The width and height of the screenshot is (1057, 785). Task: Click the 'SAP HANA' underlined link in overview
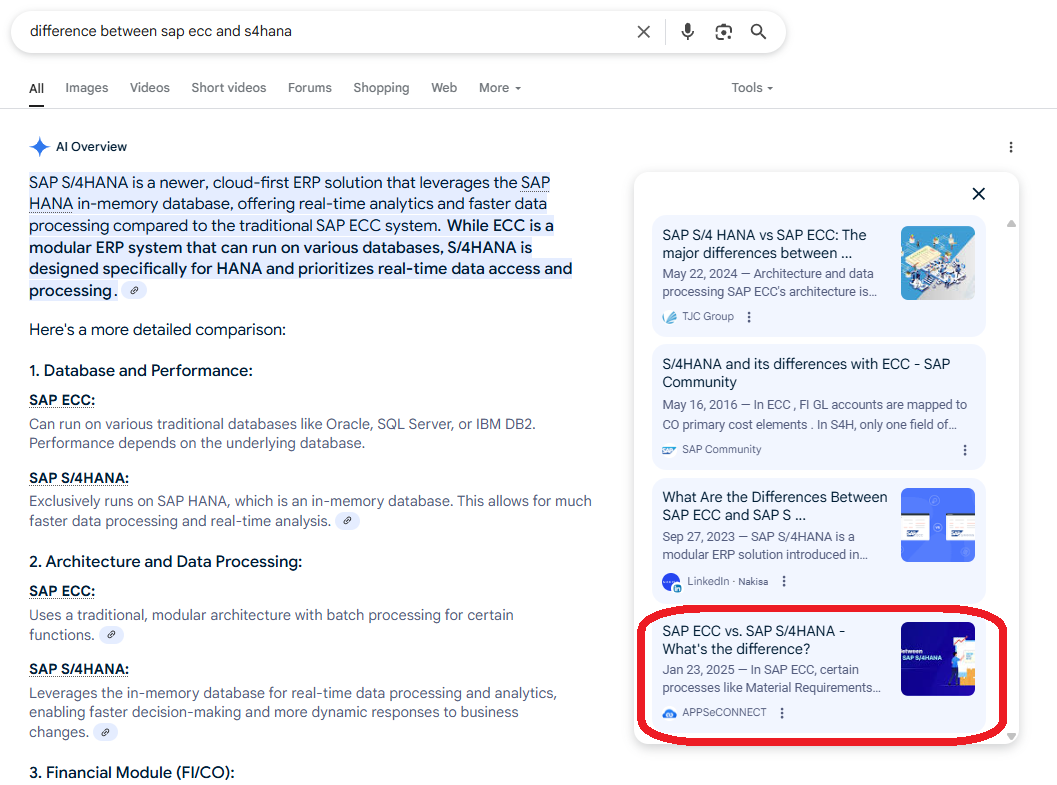[x=289, y=193]
